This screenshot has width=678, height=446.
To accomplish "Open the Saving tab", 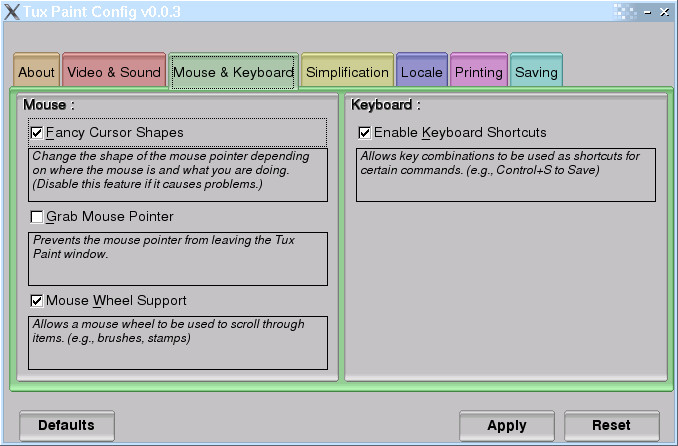I will (x=536, y=71).
